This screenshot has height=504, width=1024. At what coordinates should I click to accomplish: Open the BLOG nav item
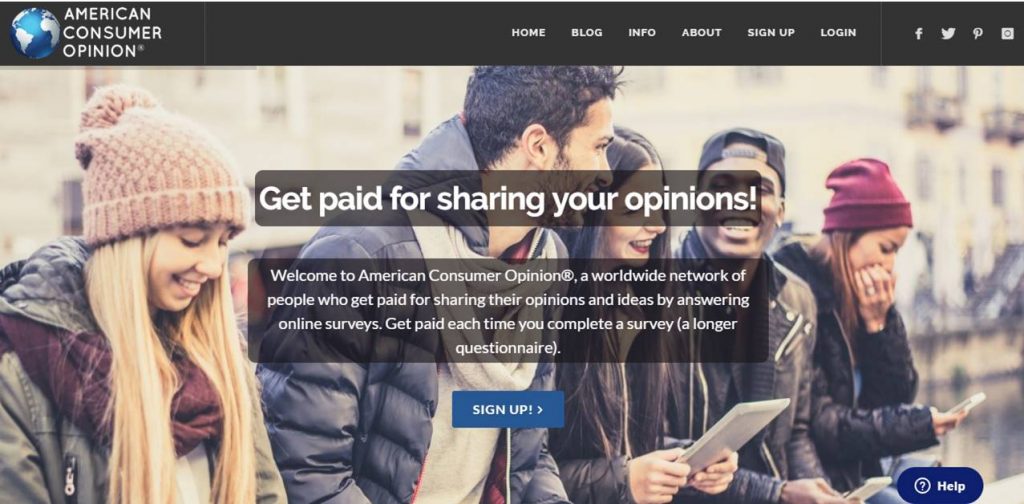coord(587,33)
